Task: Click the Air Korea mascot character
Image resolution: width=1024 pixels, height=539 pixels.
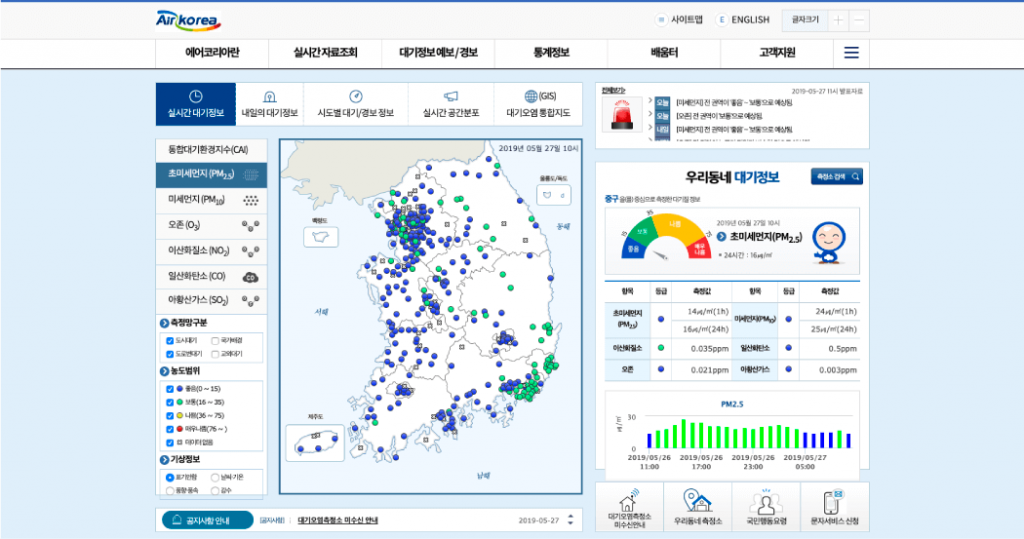Action: [829, 242]
